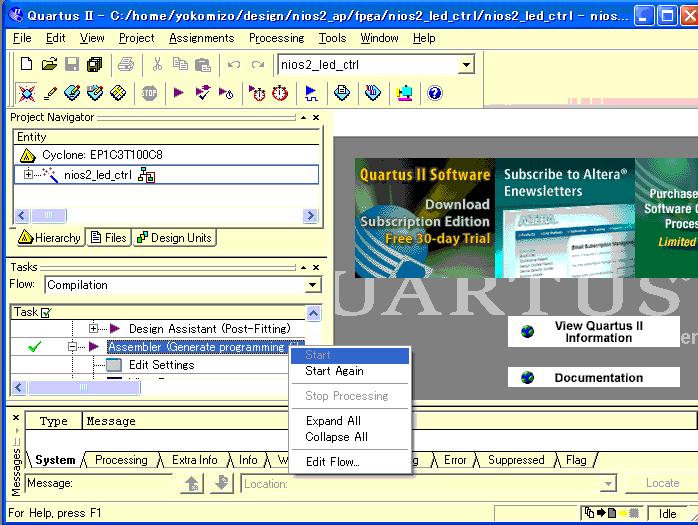The image size is (698, 525).
Task: Select the Extra Info messages tab
Action: [195, 460]
